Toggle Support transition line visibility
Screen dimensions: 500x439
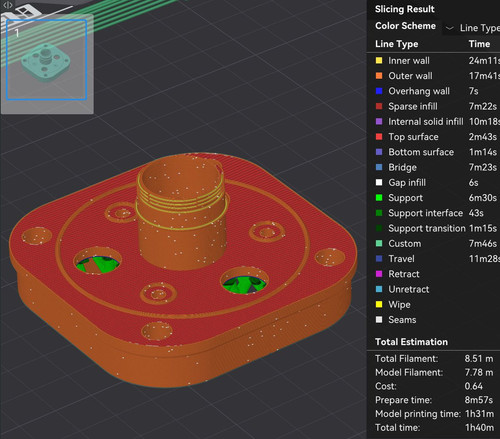pos(427,228)
